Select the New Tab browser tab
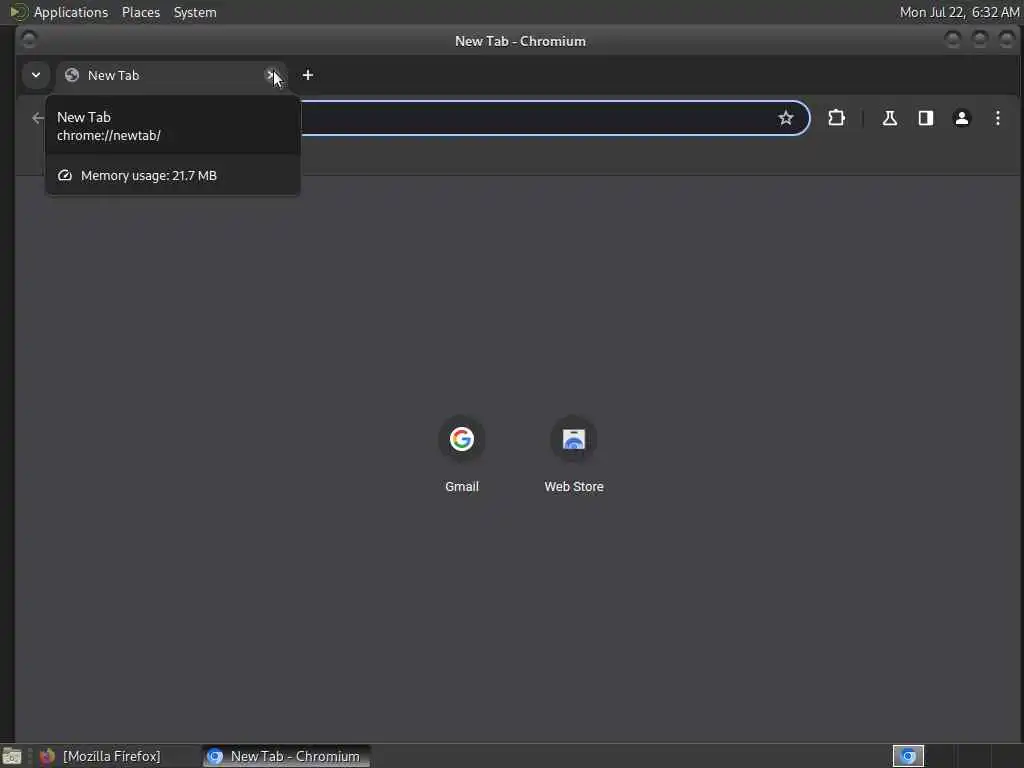This screenshot has width=1024, height=768. tap(171, 76)
